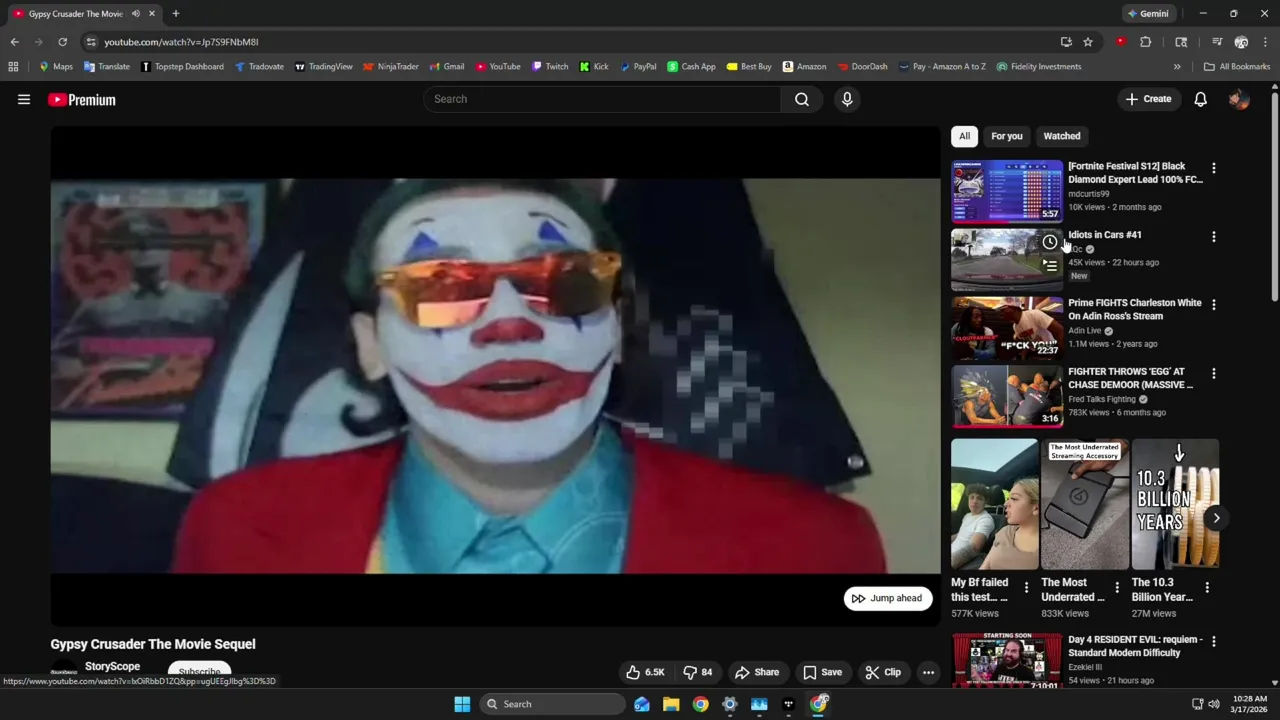This screenshot has height=720, width=1280.
Task: Open Chrome extensions puzzle icon
Action: click(x=1146, y=42)
